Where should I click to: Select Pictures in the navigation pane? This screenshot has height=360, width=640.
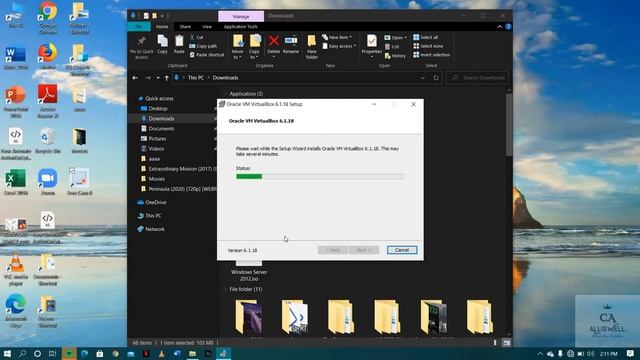pyautogui.click(x=157, y=139)
